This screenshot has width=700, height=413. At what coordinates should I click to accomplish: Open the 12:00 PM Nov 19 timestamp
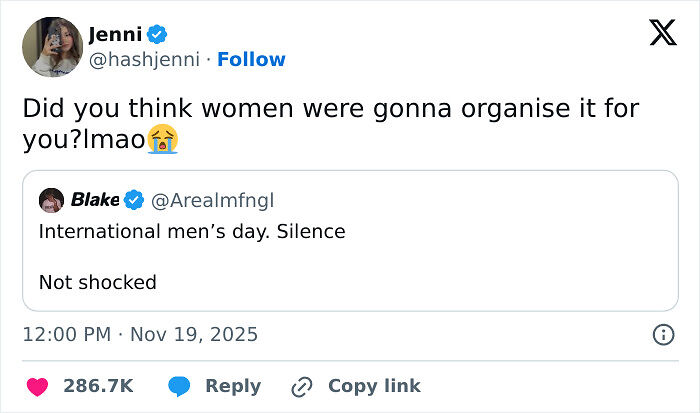click(x=140, y=334)
